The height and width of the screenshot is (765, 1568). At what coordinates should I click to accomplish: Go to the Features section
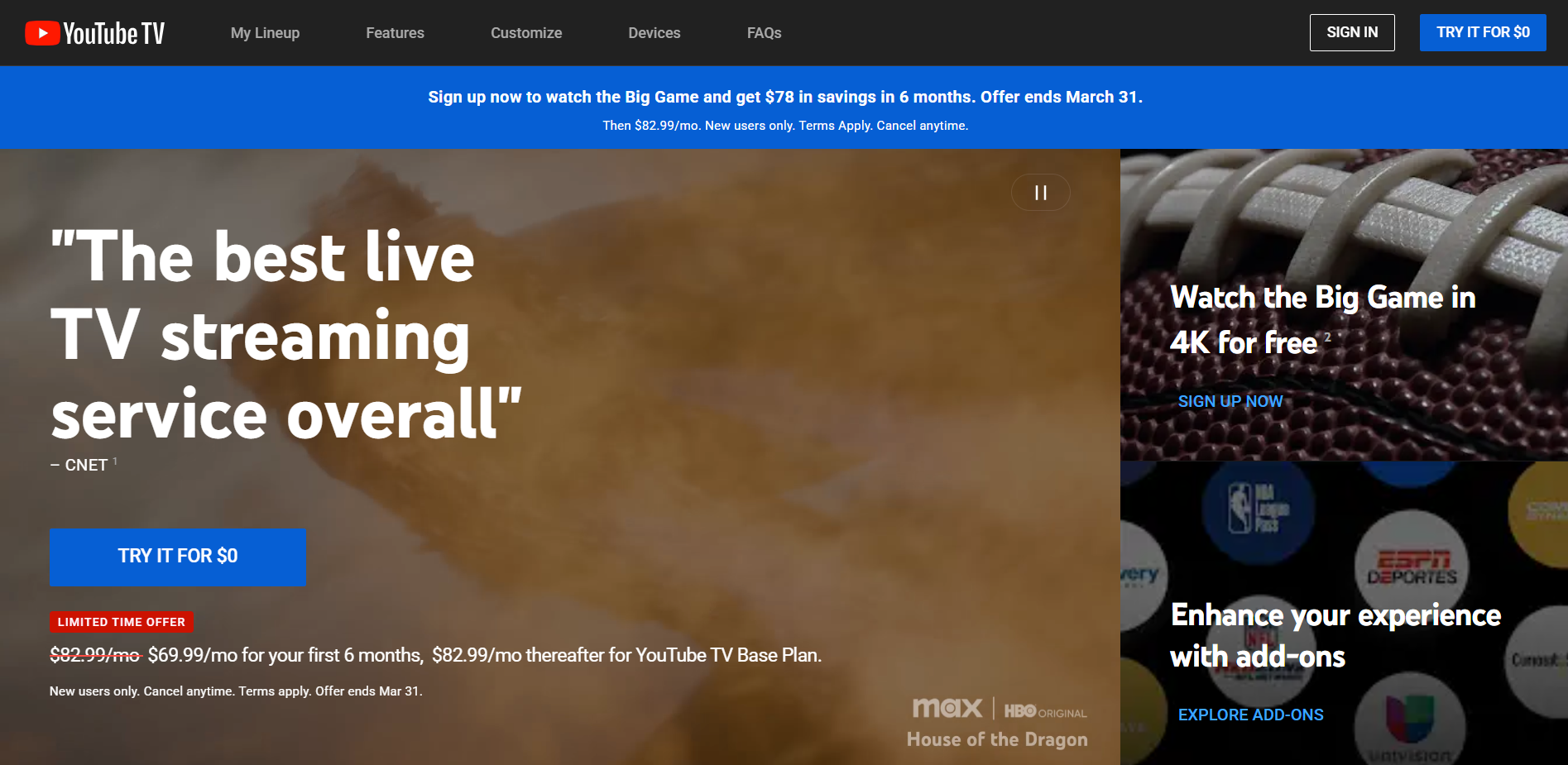tap(395, 33)
